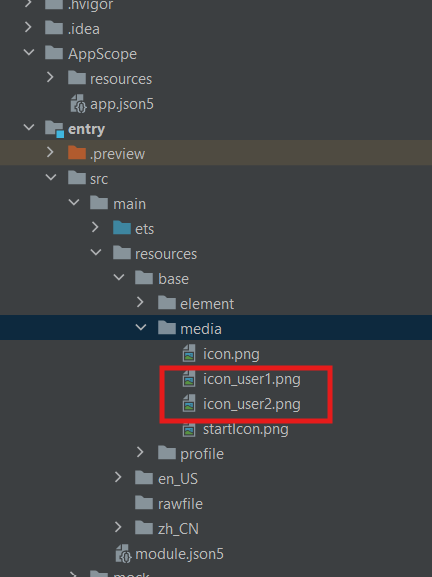Click the entry module folder icon
Screen dimensions: 432x577
point(54,128)
